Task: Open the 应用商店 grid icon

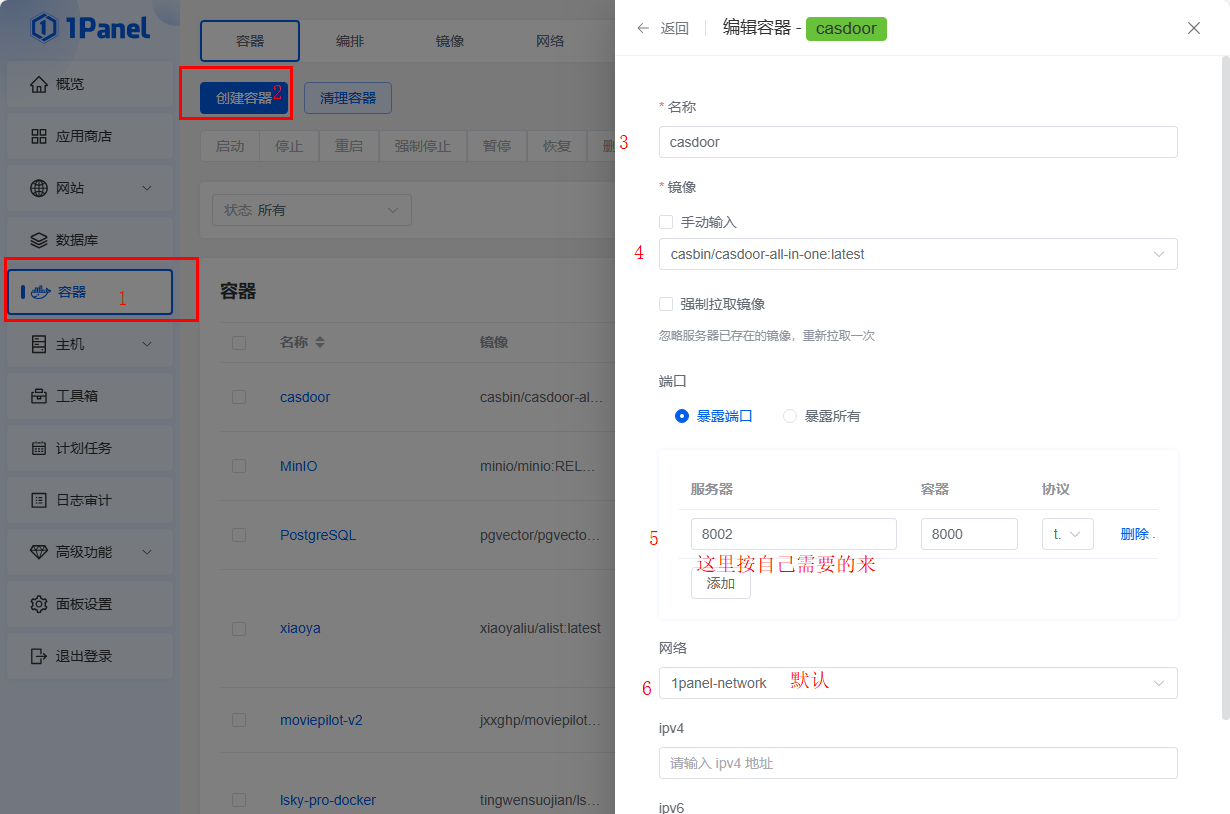Action: (x=39, y=136)
